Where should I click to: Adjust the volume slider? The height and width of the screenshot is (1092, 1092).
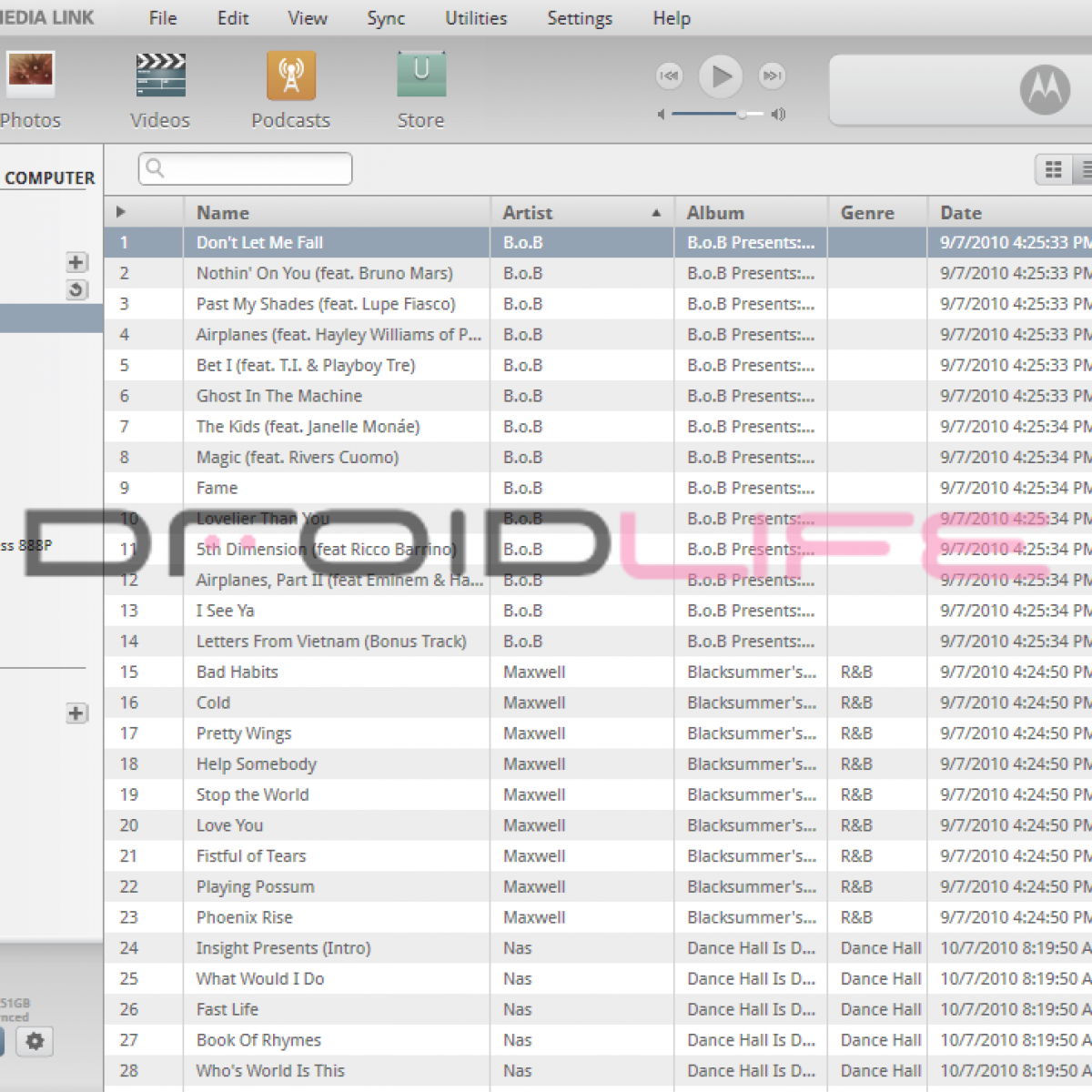(x=743, y=115)
